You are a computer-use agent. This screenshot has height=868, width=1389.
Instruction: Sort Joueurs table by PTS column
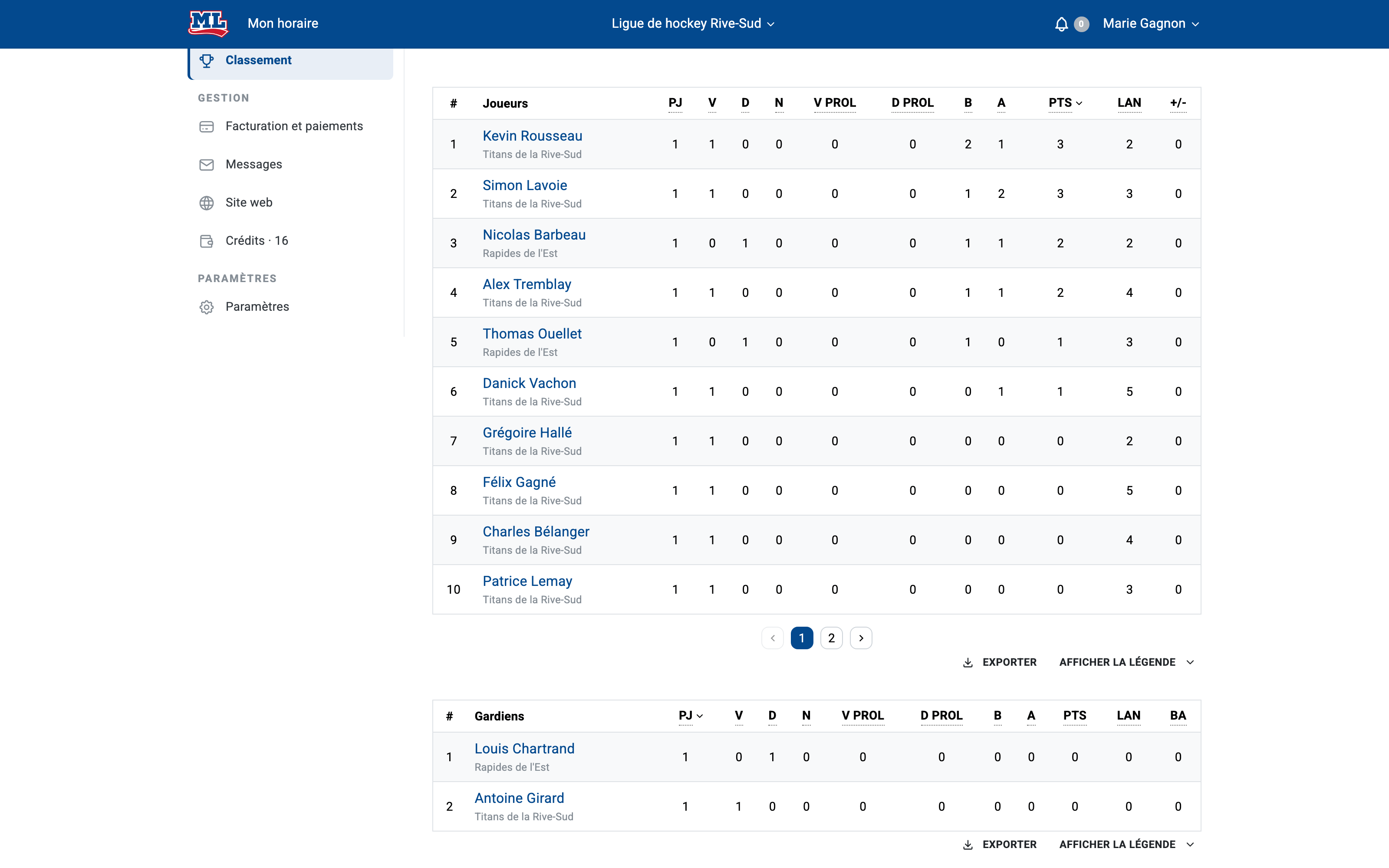coord(1065,103)
